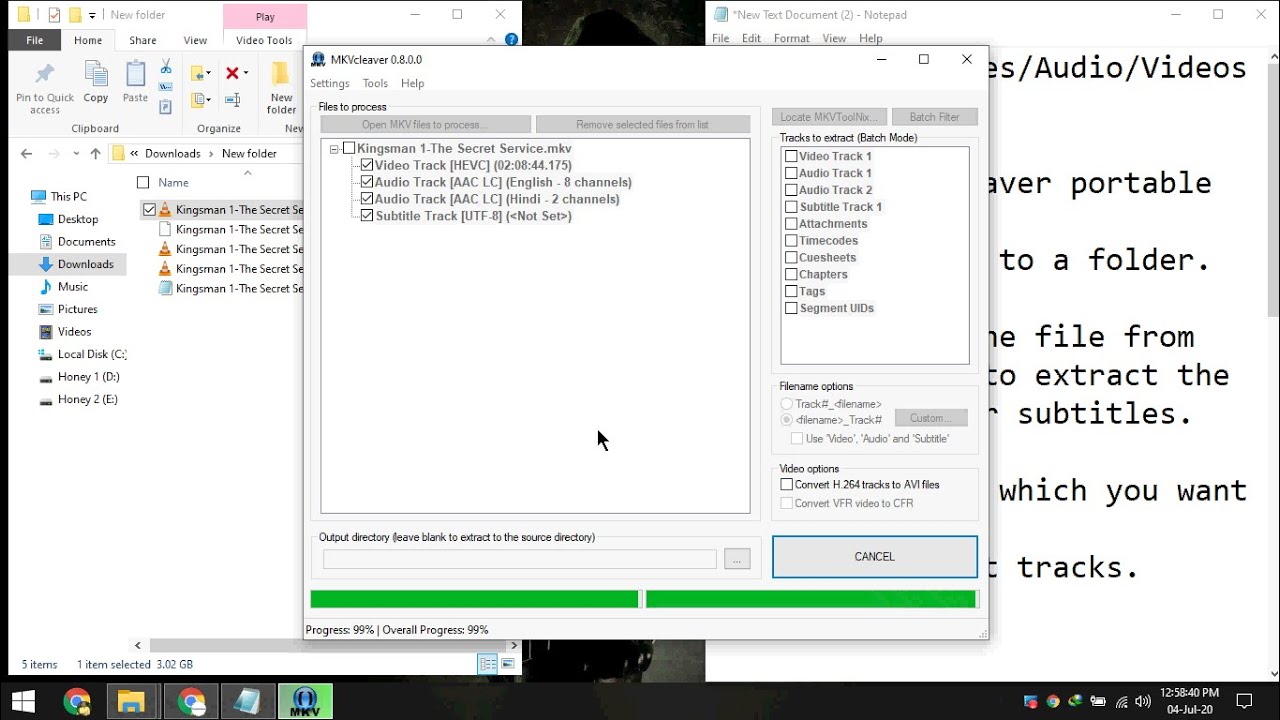Click the network Wi-Fi tray icon
The width and height of the screenshot is (1280, 720).
click(1121, 701)
